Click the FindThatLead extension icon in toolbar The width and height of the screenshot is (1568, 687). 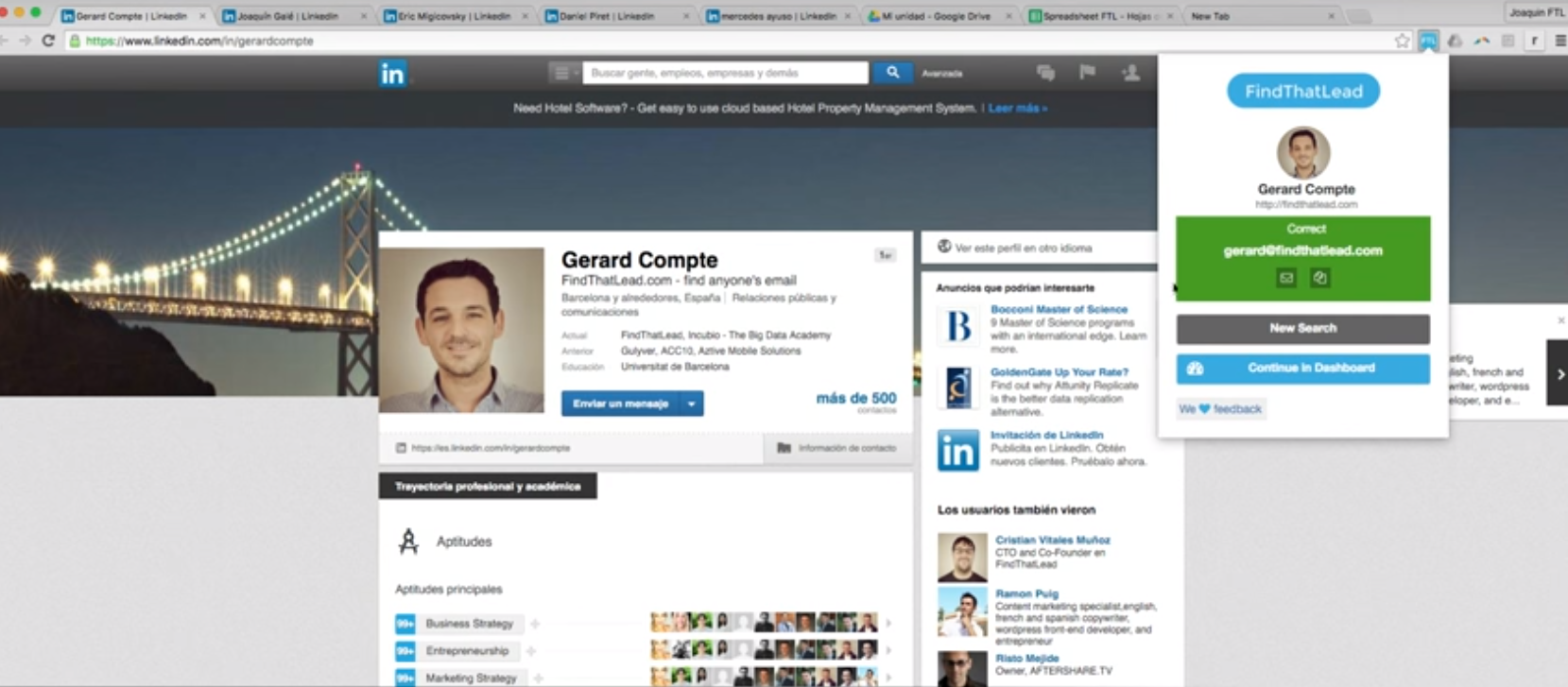pos(1427,41)
